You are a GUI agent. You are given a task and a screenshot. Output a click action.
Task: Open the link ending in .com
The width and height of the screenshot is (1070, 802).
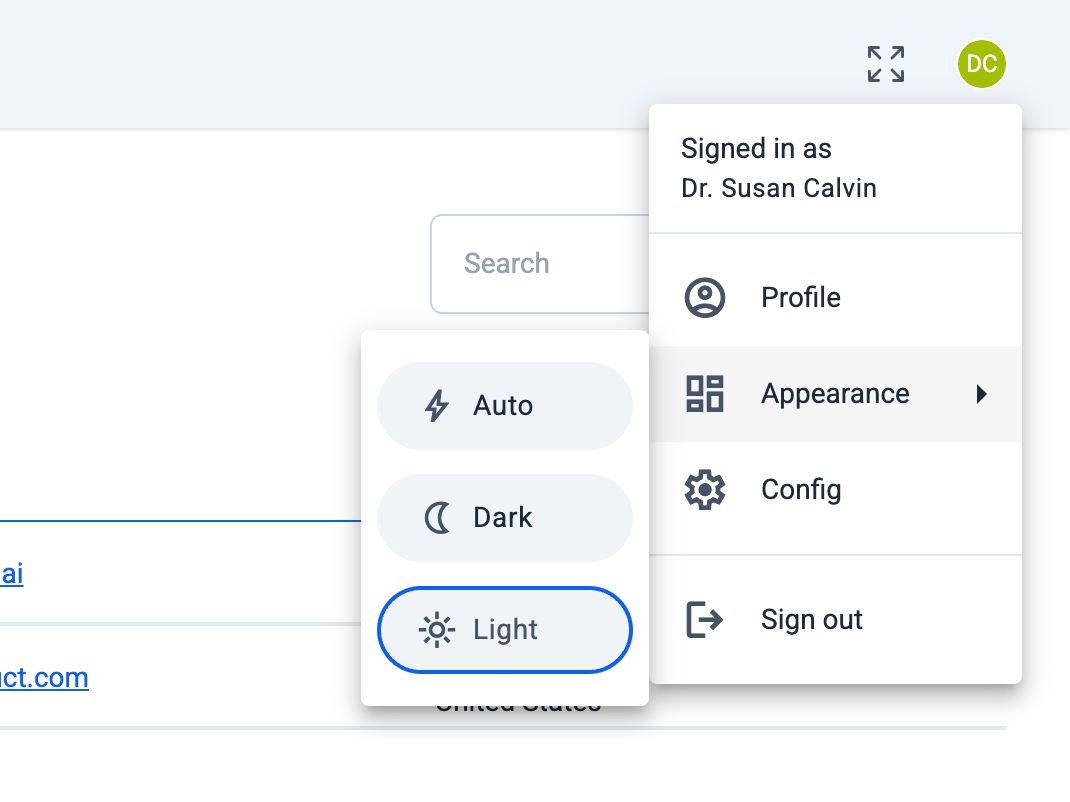44,678
